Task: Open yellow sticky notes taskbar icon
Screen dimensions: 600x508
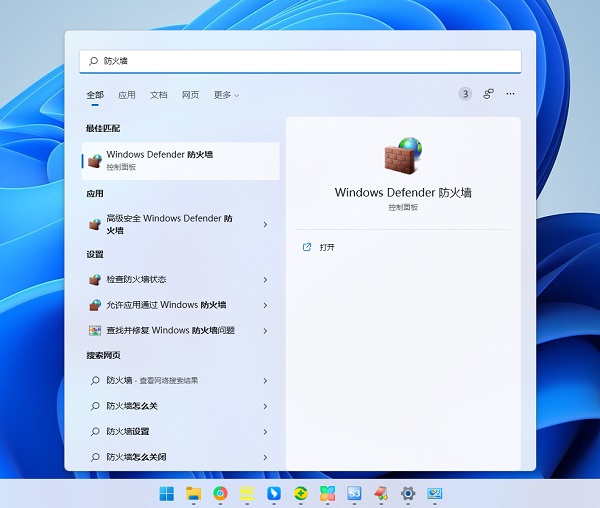Action: click(x=247, y=493)
